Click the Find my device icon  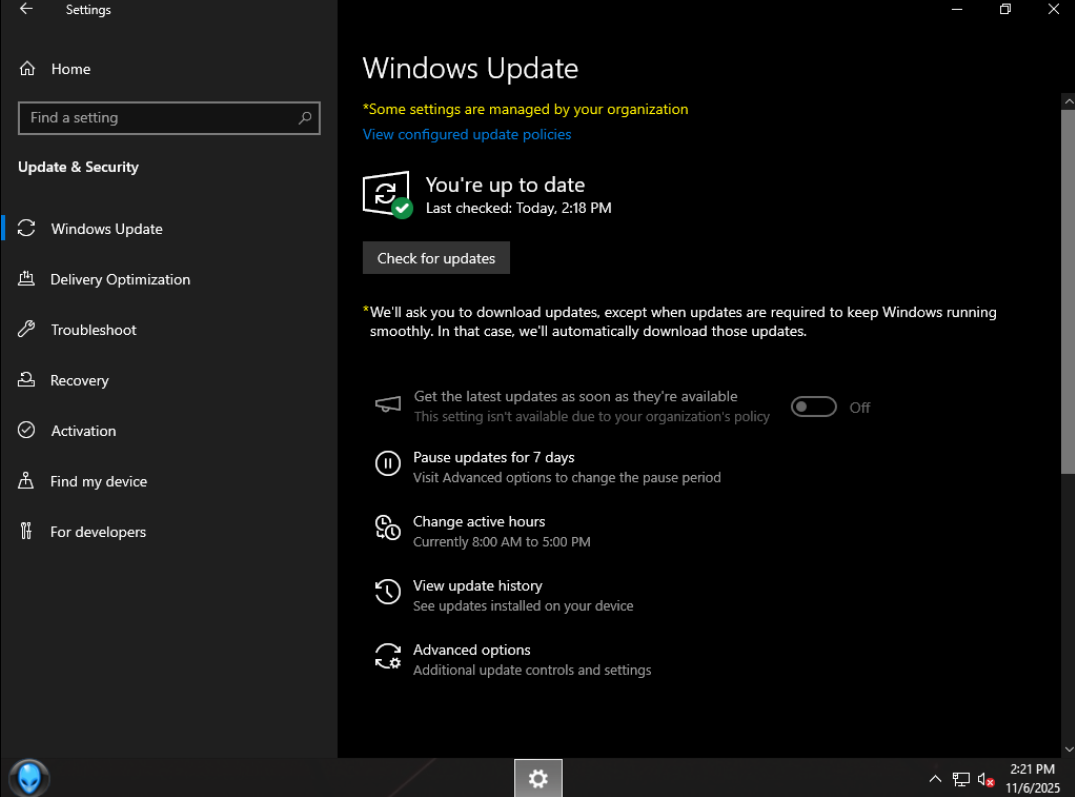[x=27, y=481]
